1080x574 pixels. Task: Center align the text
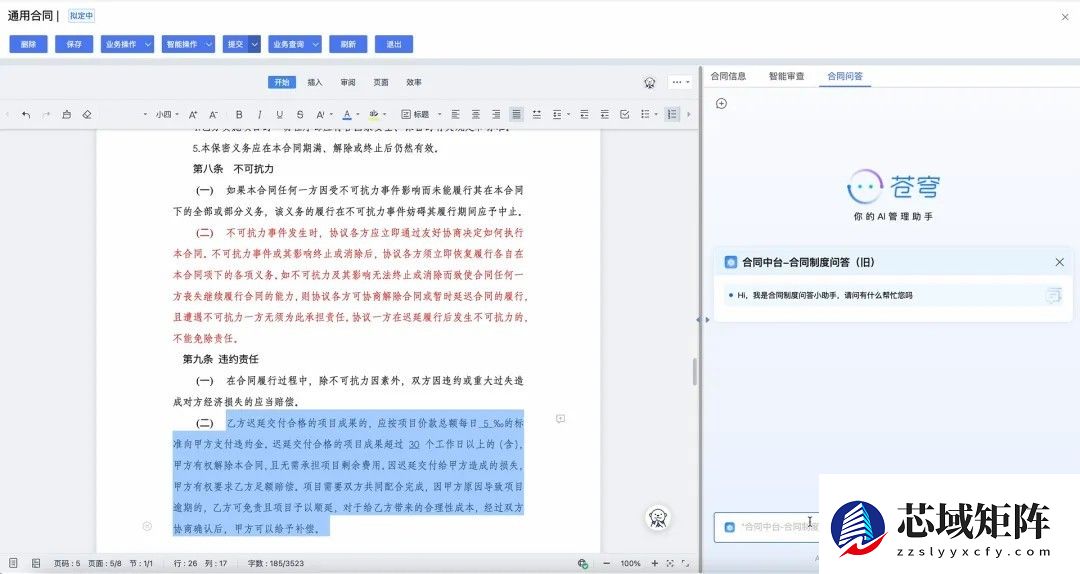[x=475, y=114]
